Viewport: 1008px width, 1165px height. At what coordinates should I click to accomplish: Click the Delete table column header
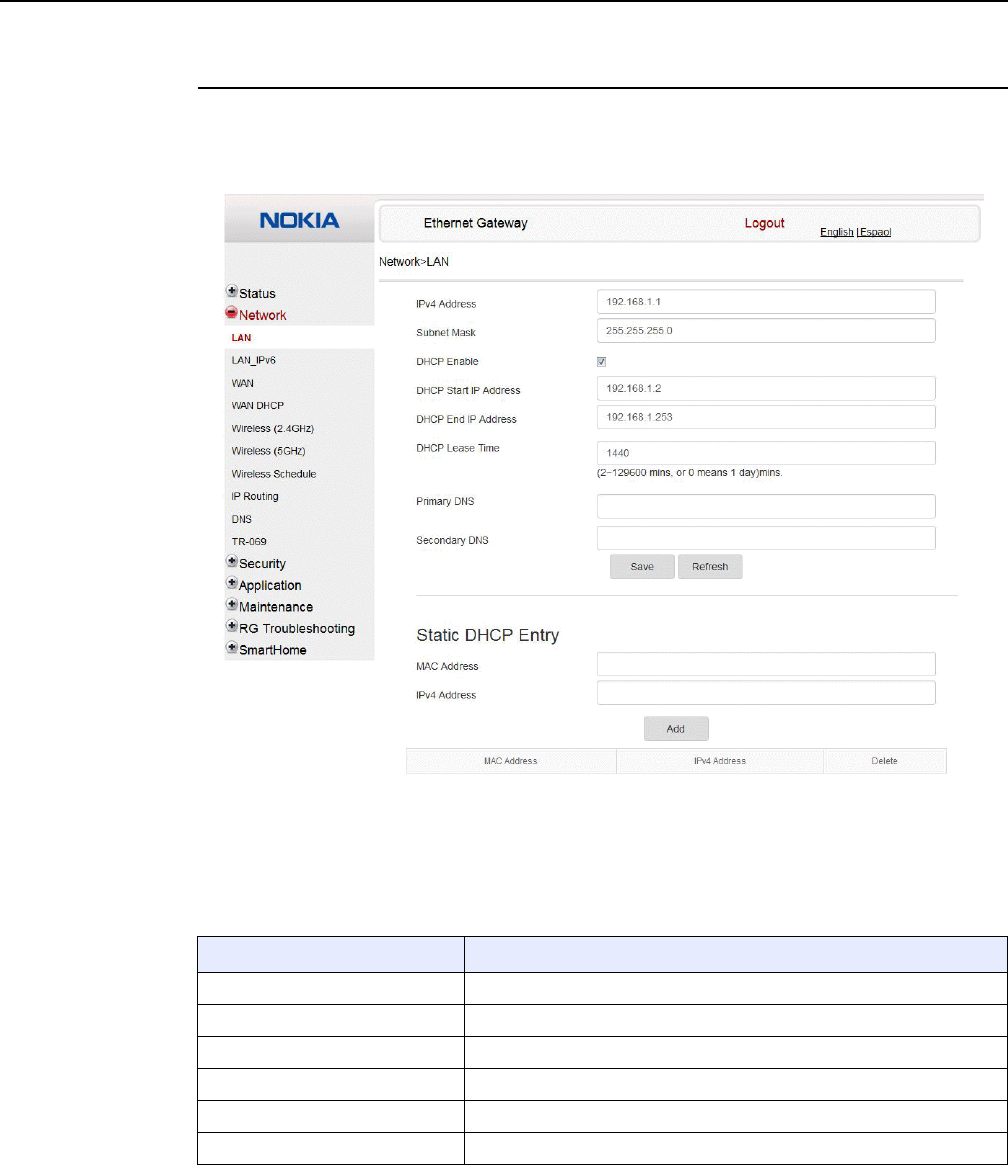(885, 761)
